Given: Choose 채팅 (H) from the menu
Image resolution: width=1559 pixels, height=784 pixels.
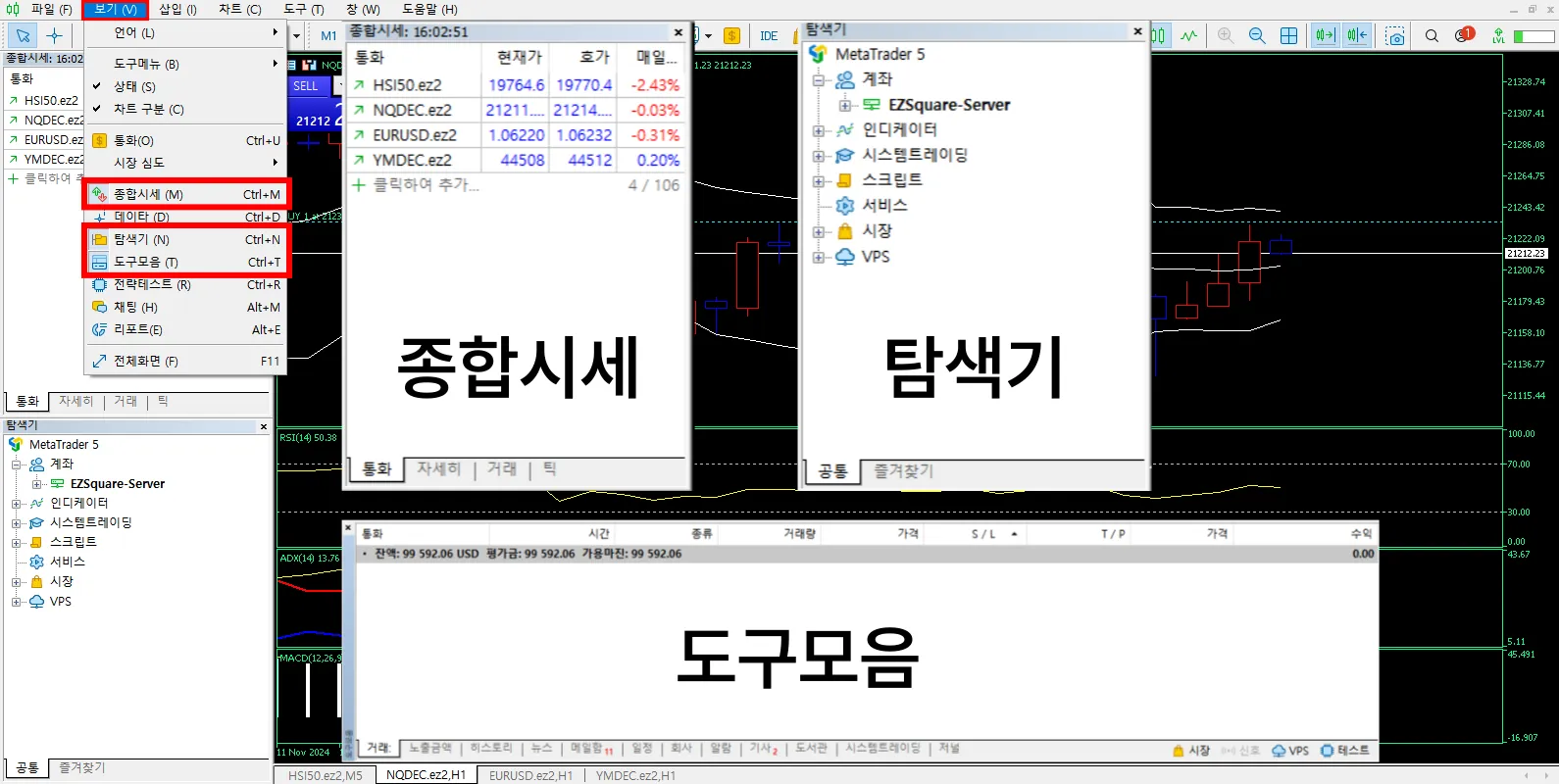Looking at the screenshot, I should (x=186, y=307).
